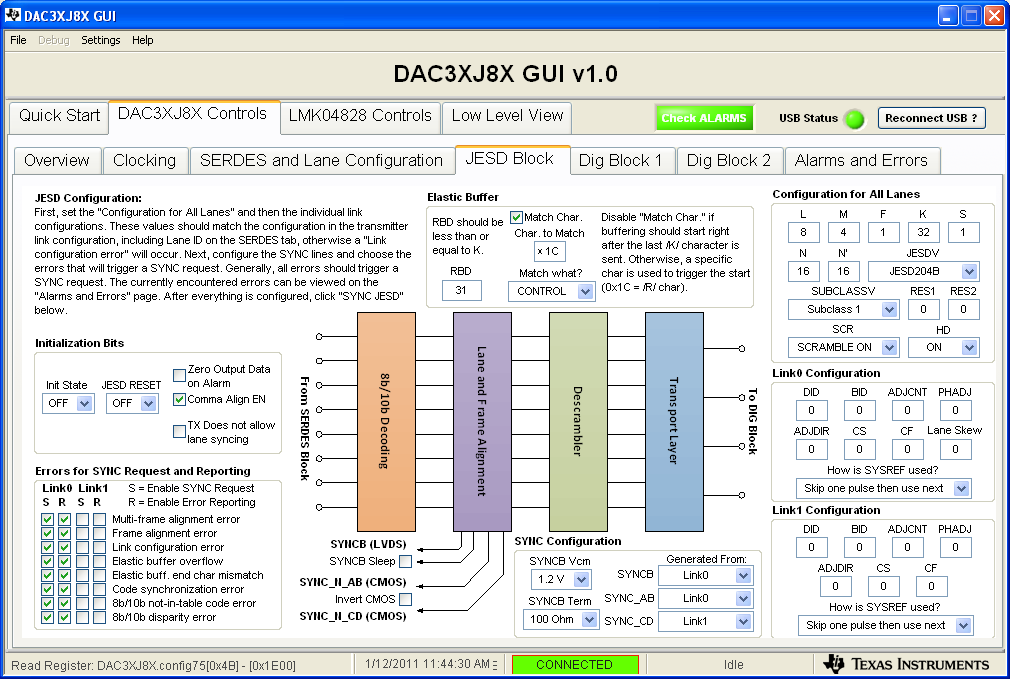Toggle the Comma Align EN checkbox
The width and height of the screenshot is (1010, 679).
[179, 399]
